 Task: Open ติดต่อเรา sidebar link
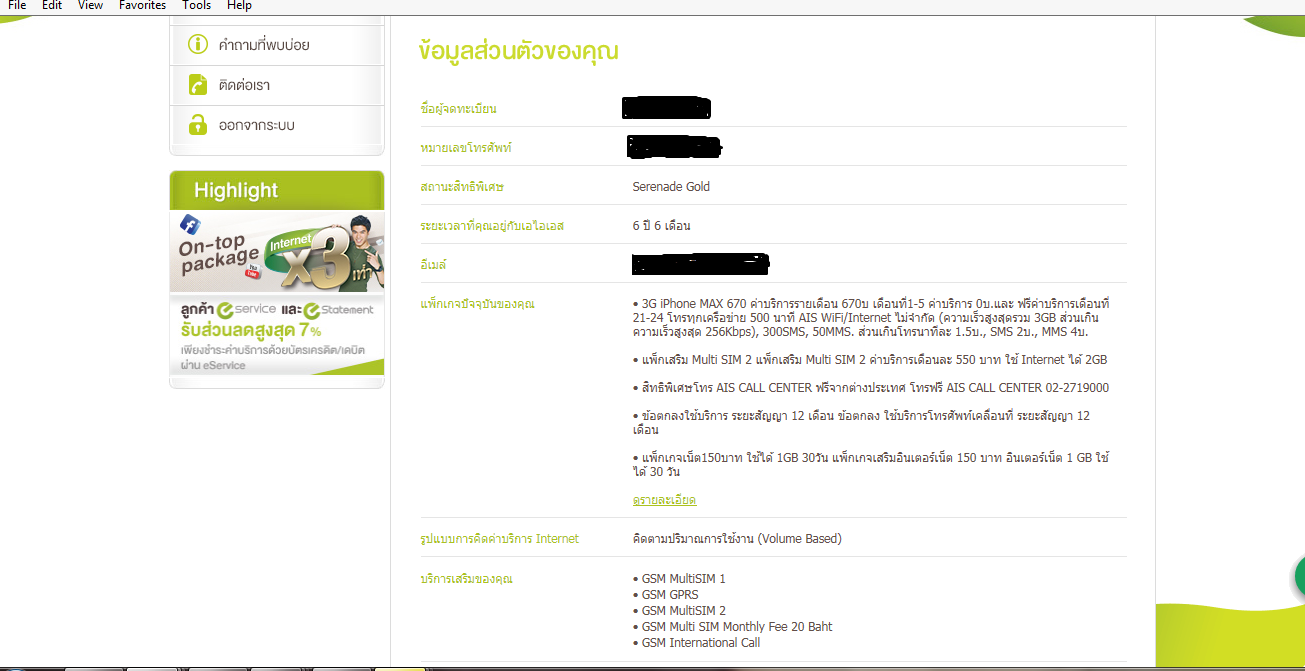(244, 85)
